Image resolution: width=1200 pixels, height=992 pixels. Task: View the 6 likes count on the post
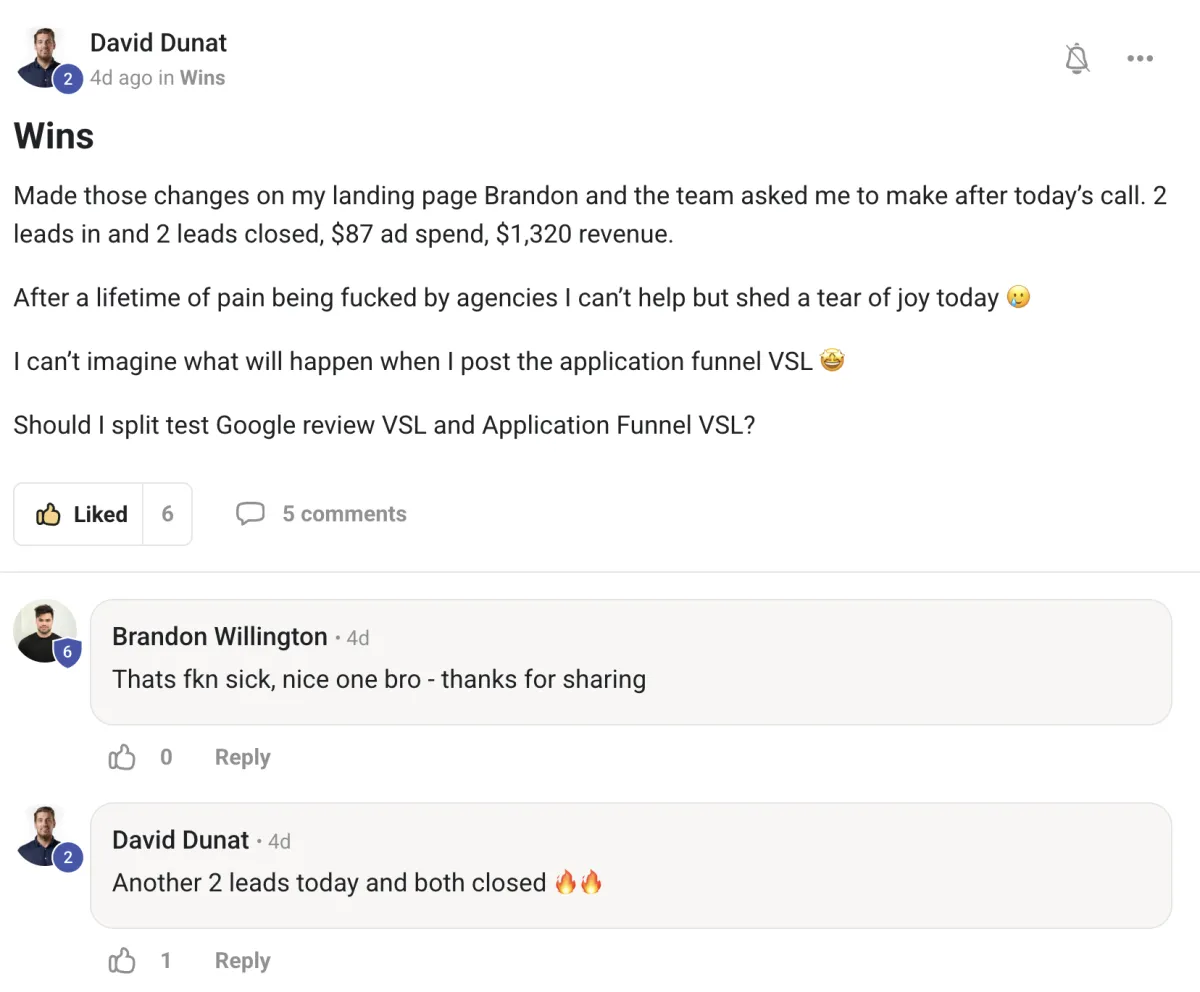coord(167,514)
